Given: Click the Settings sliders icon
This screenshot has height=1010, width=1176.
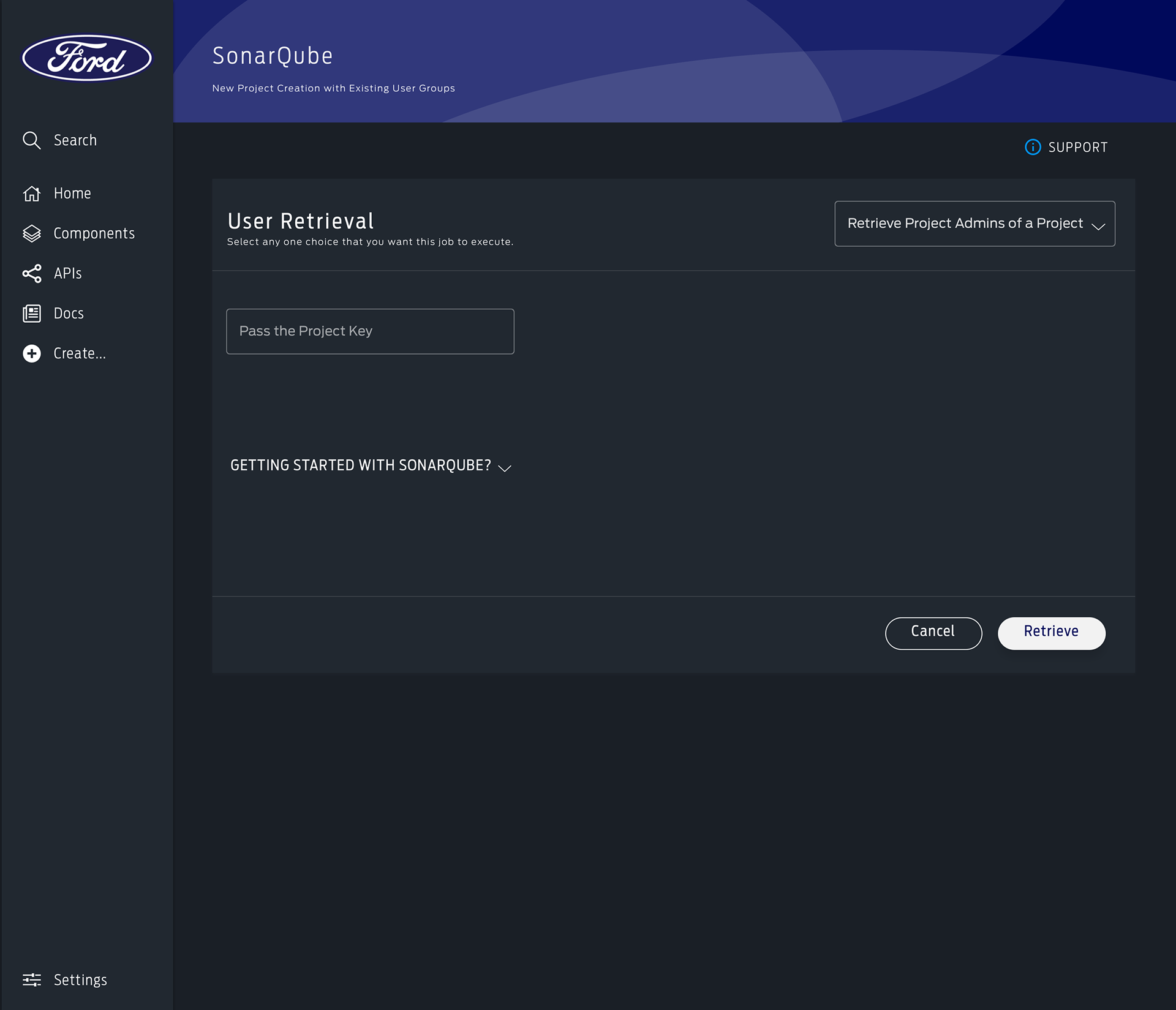Looking at the screenshot, I should [x=31, y=979].
